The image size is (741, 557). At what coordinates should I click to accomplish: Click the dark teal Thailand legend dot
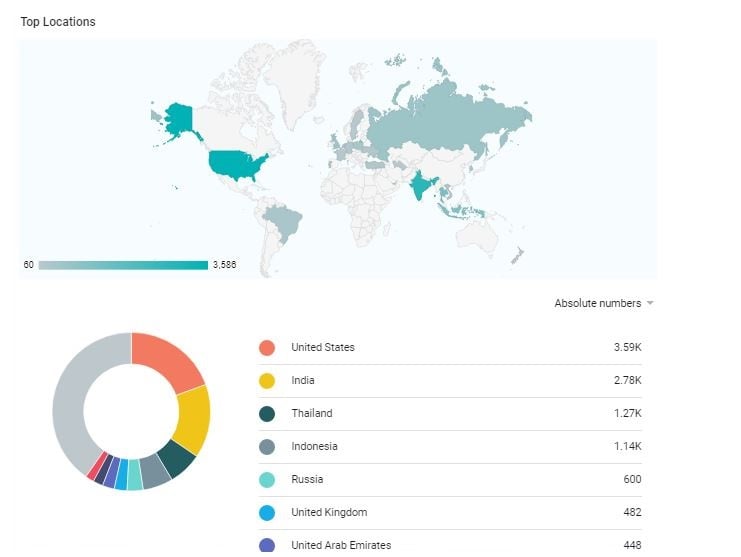267,414
